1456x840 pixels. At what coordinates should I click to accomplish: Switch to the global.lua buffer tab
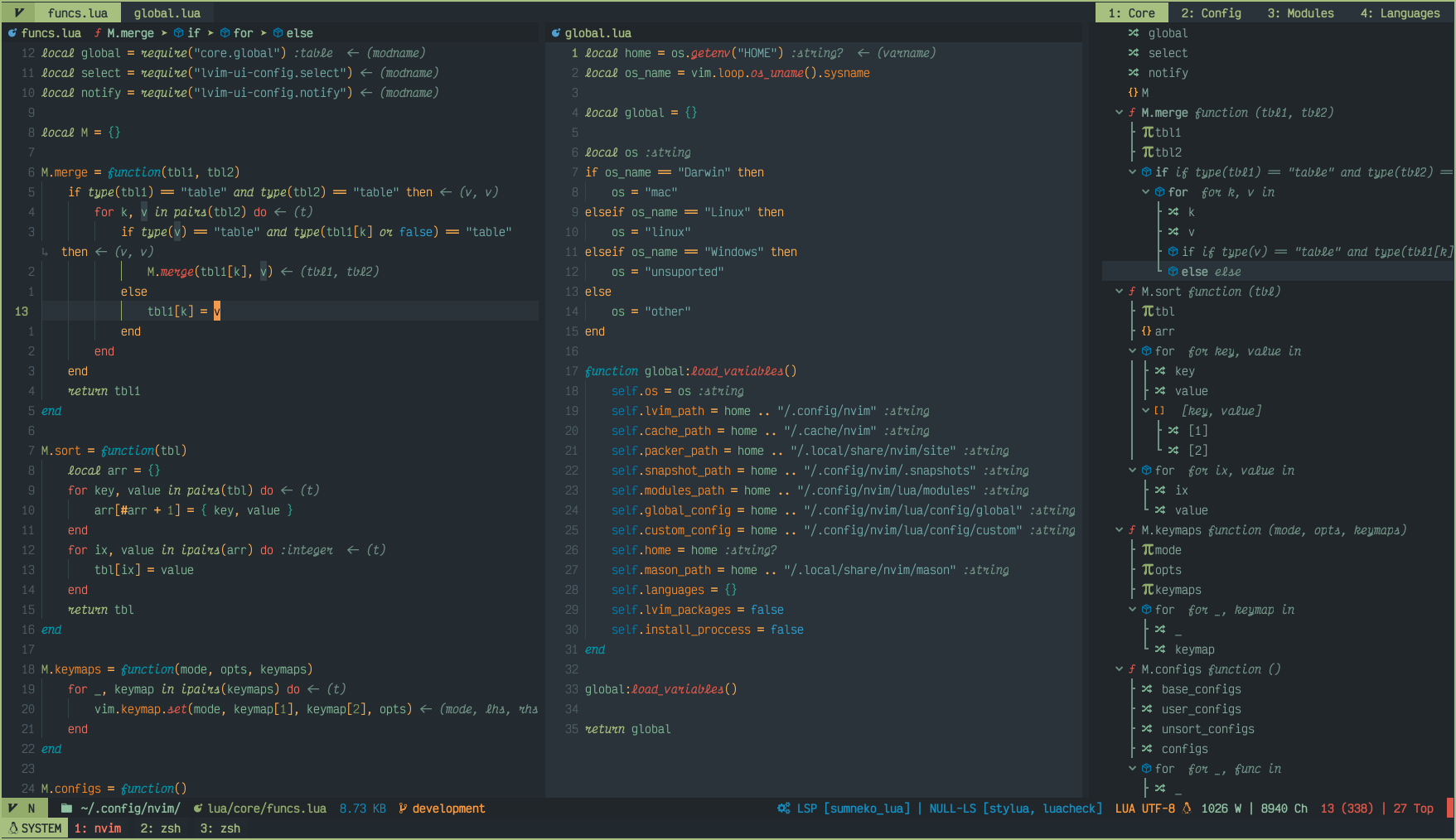pos(167,13)
